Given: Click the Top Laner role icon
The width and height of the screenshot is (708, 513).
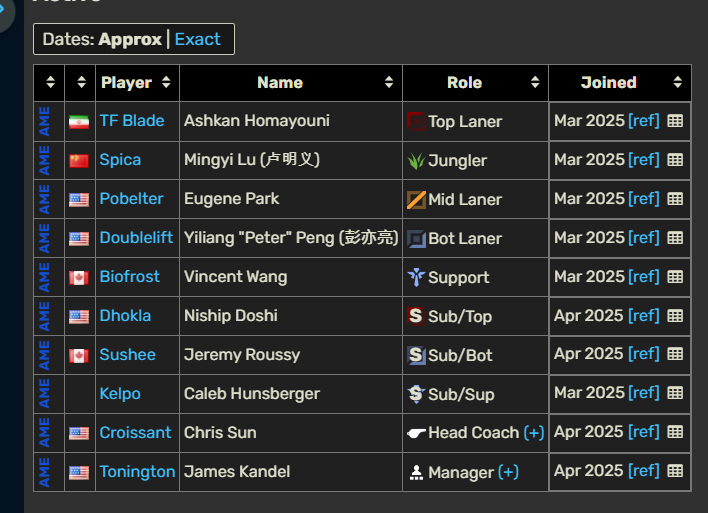Looking at the screenshot, I should 416,121.
